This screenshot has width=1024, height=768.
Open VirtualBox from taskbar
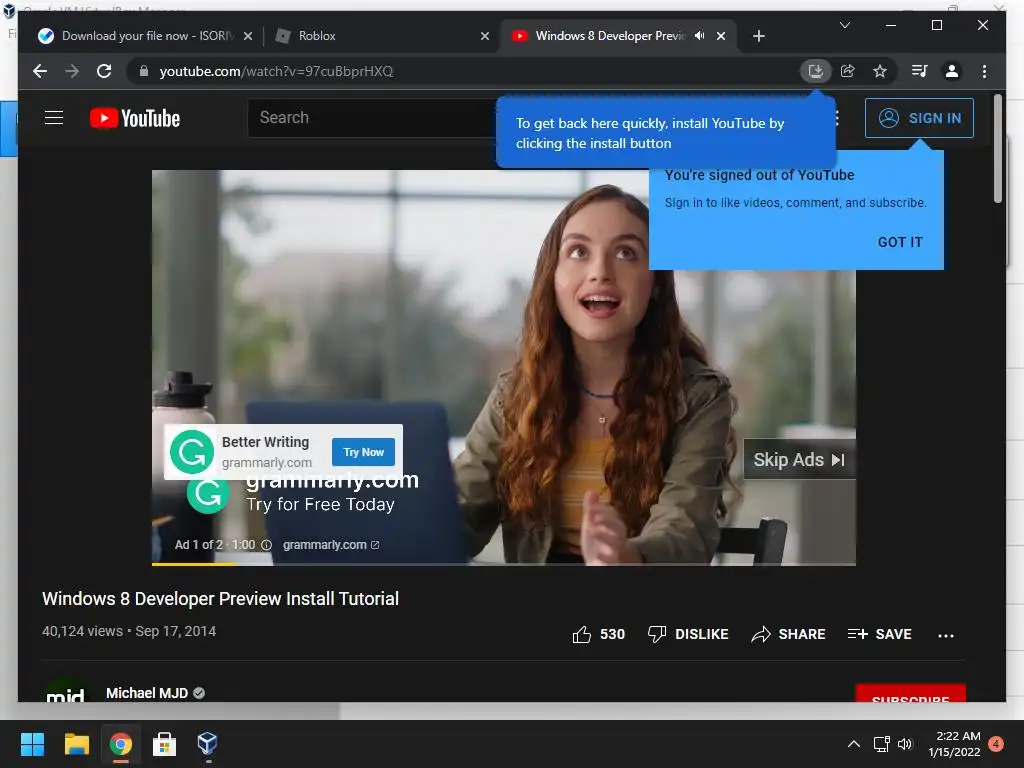[207, 743]
